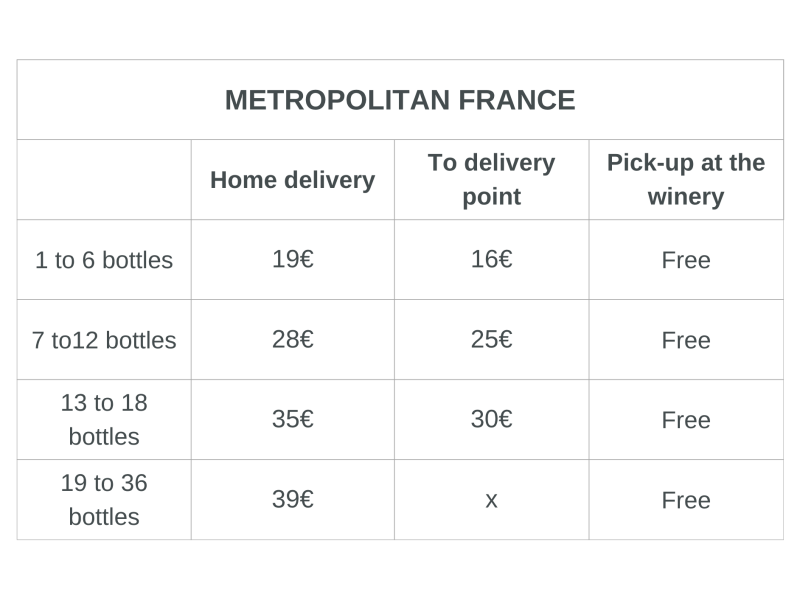Select the 13 to 18 bottles label

pos(104,420)
